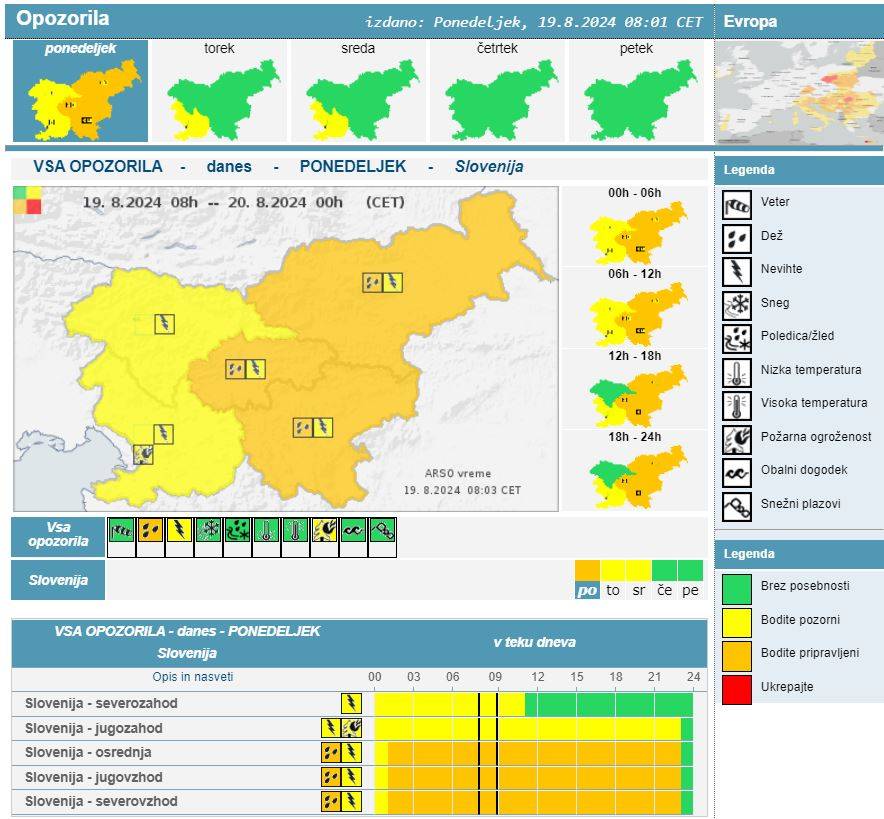
Task: Select the snow (Sneg) warning filter icon
Action: coord(208,530)
